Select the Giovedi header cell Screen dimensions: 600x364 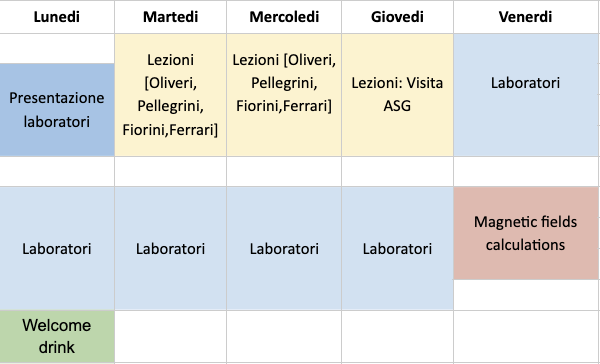tap(397, 17)
